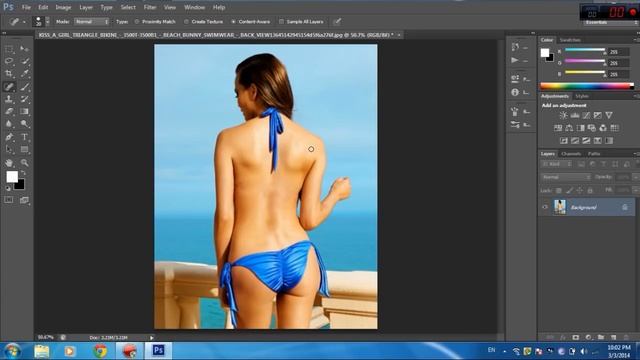
Task: Choose the Content-Aware option
Action: [251, 22]
